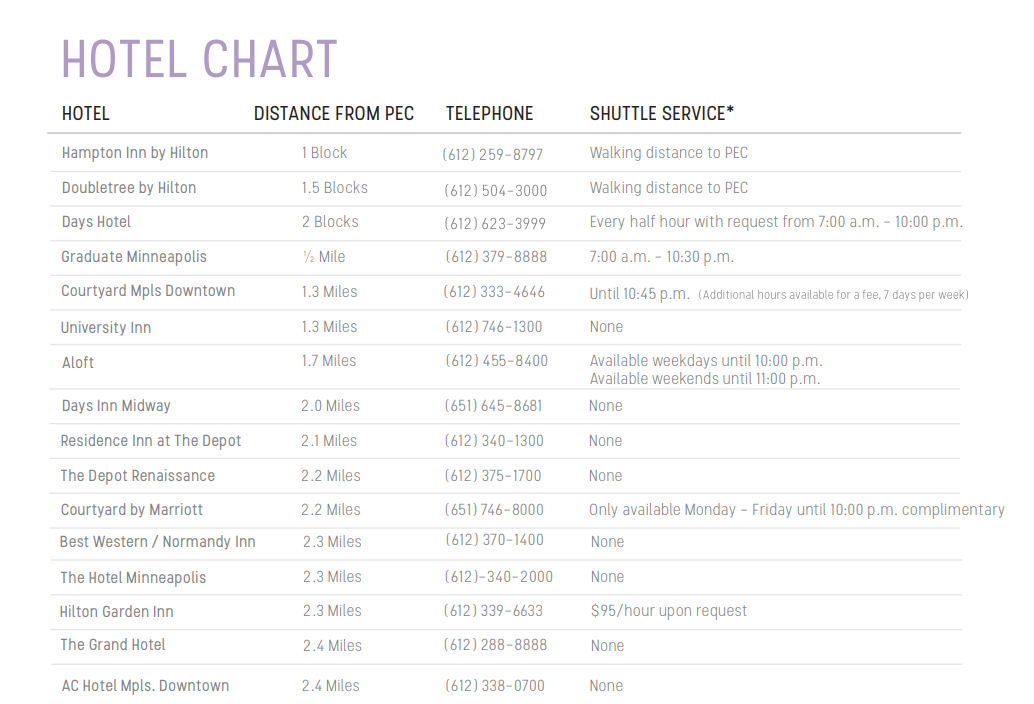Select the University Inn hotel name
The image size is (1034, 704).
point(106,328)
